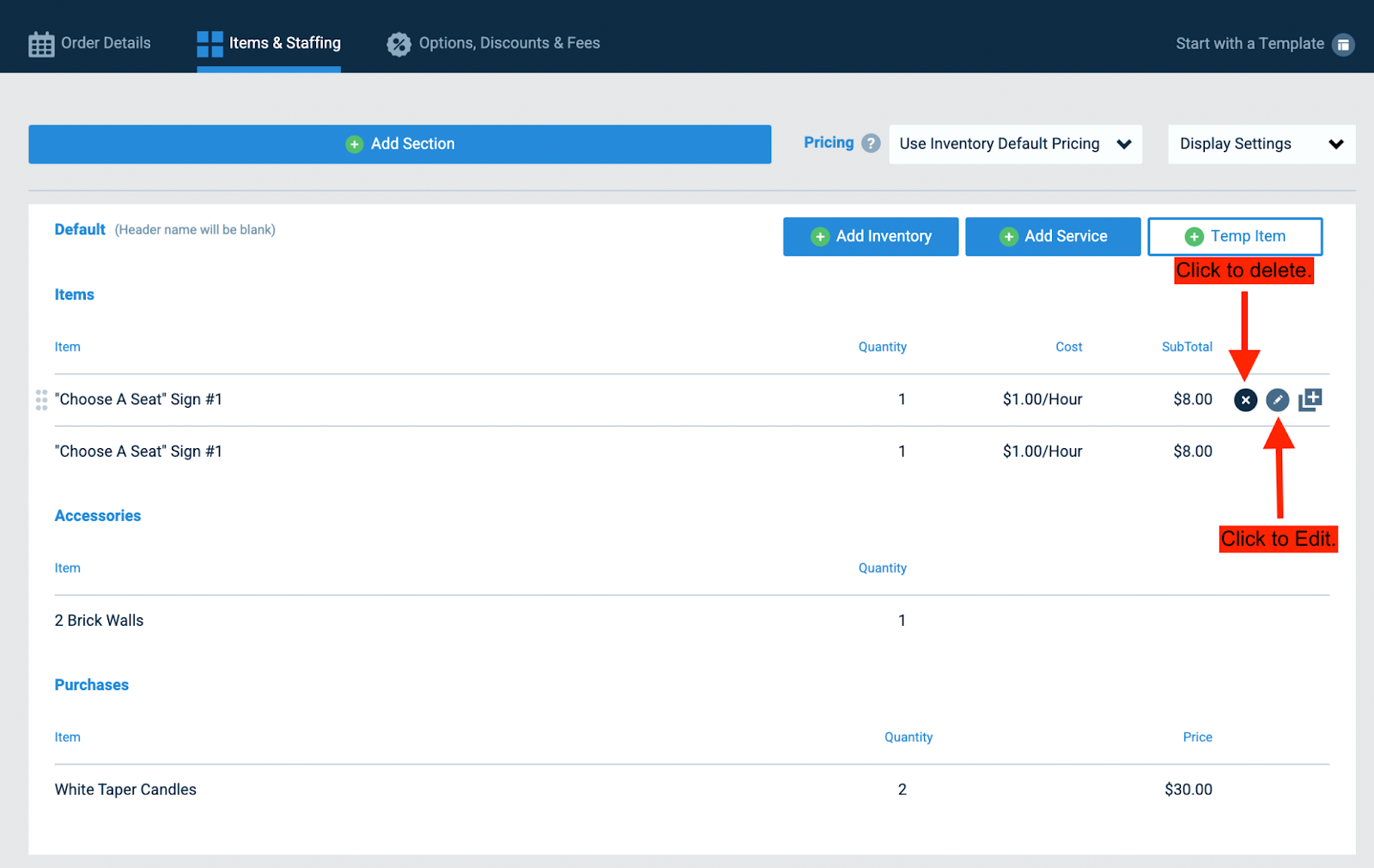This screenshot has width=1374, height=868.
Task: Click the green plus icon in Add Inventory
Action: (819, 236)
